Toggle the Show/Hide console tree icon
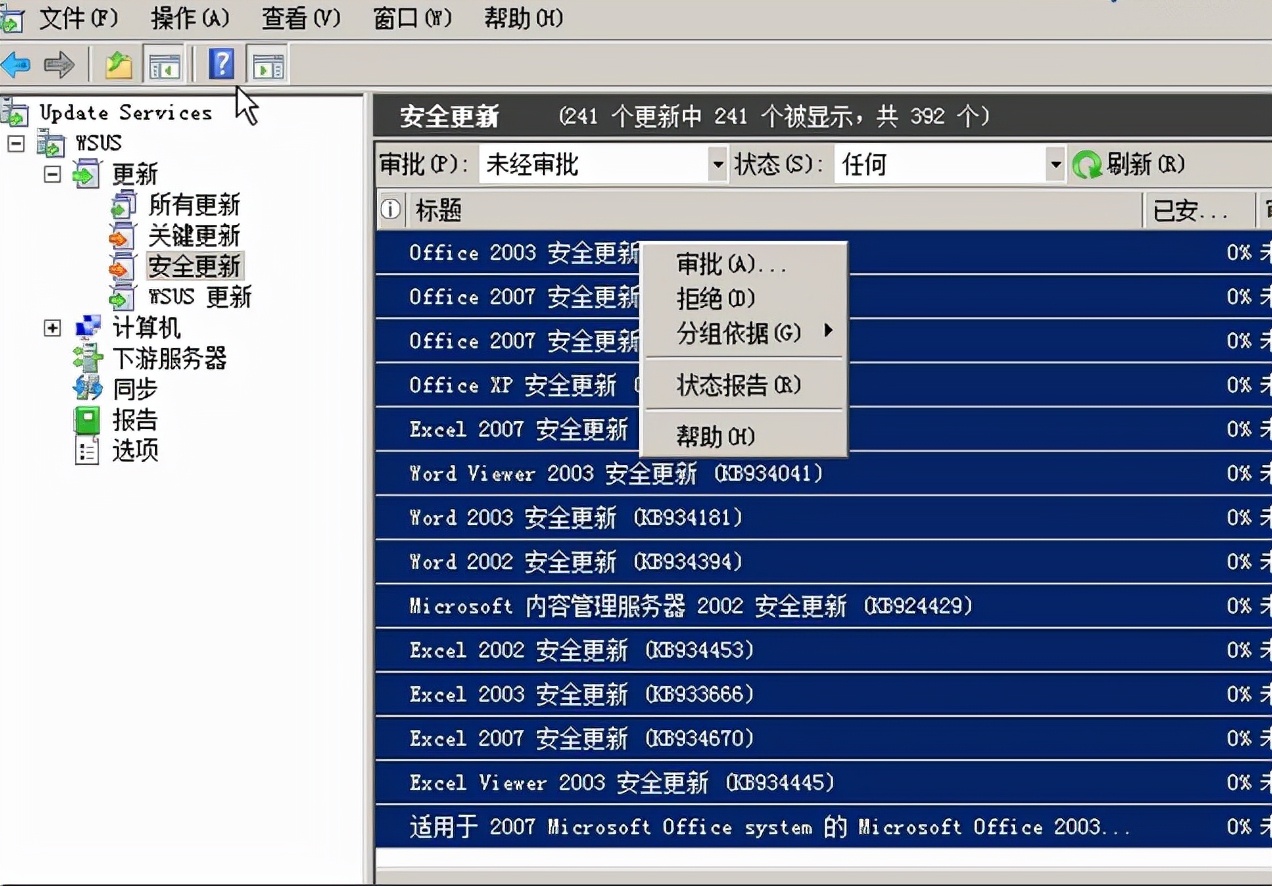 click(164, 66)
